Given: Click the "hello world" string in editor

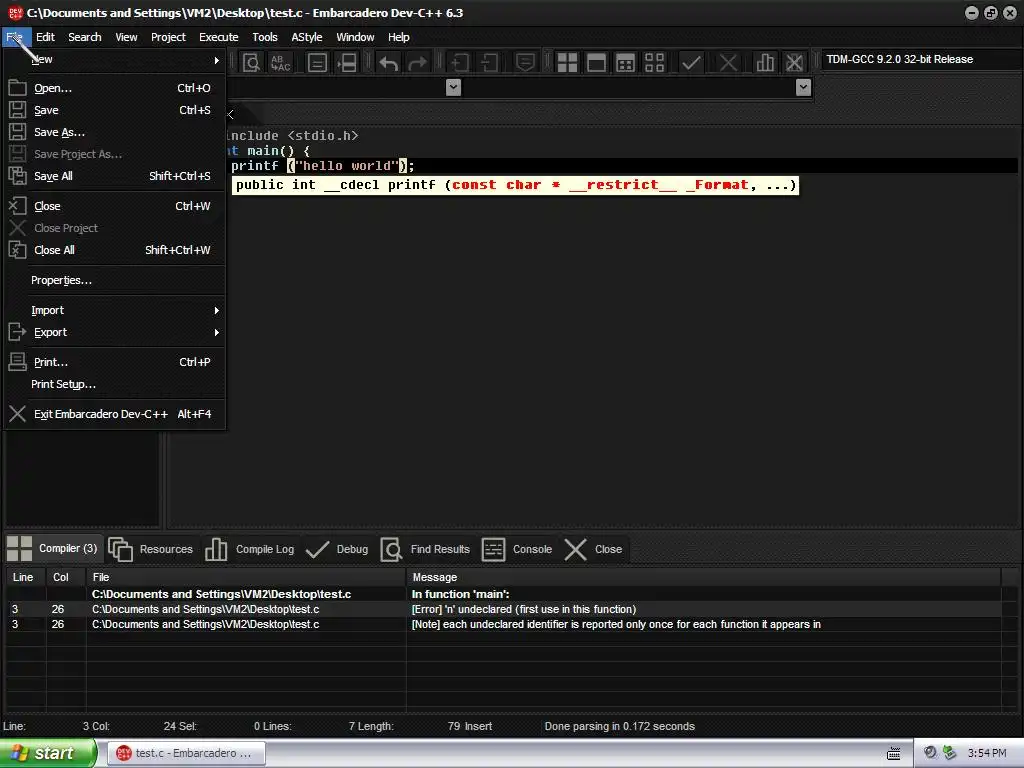Looking at the screenshot, I should [347, 166].
